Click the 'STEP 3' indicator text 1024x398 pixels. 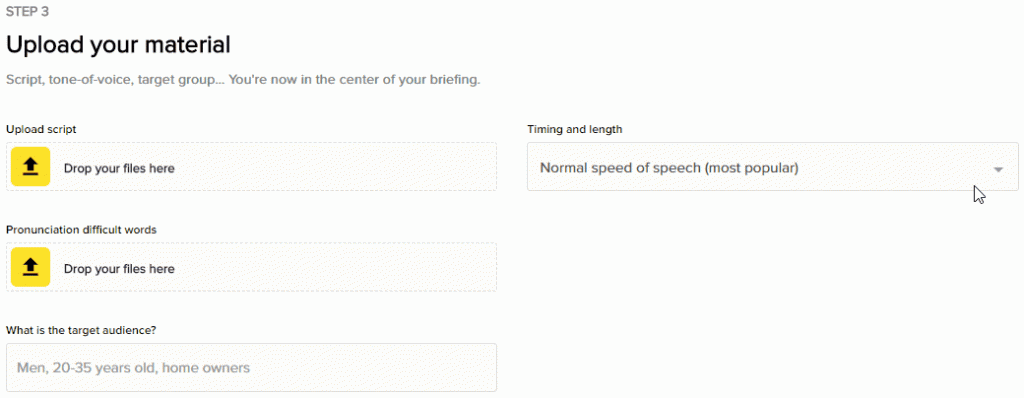27,11
